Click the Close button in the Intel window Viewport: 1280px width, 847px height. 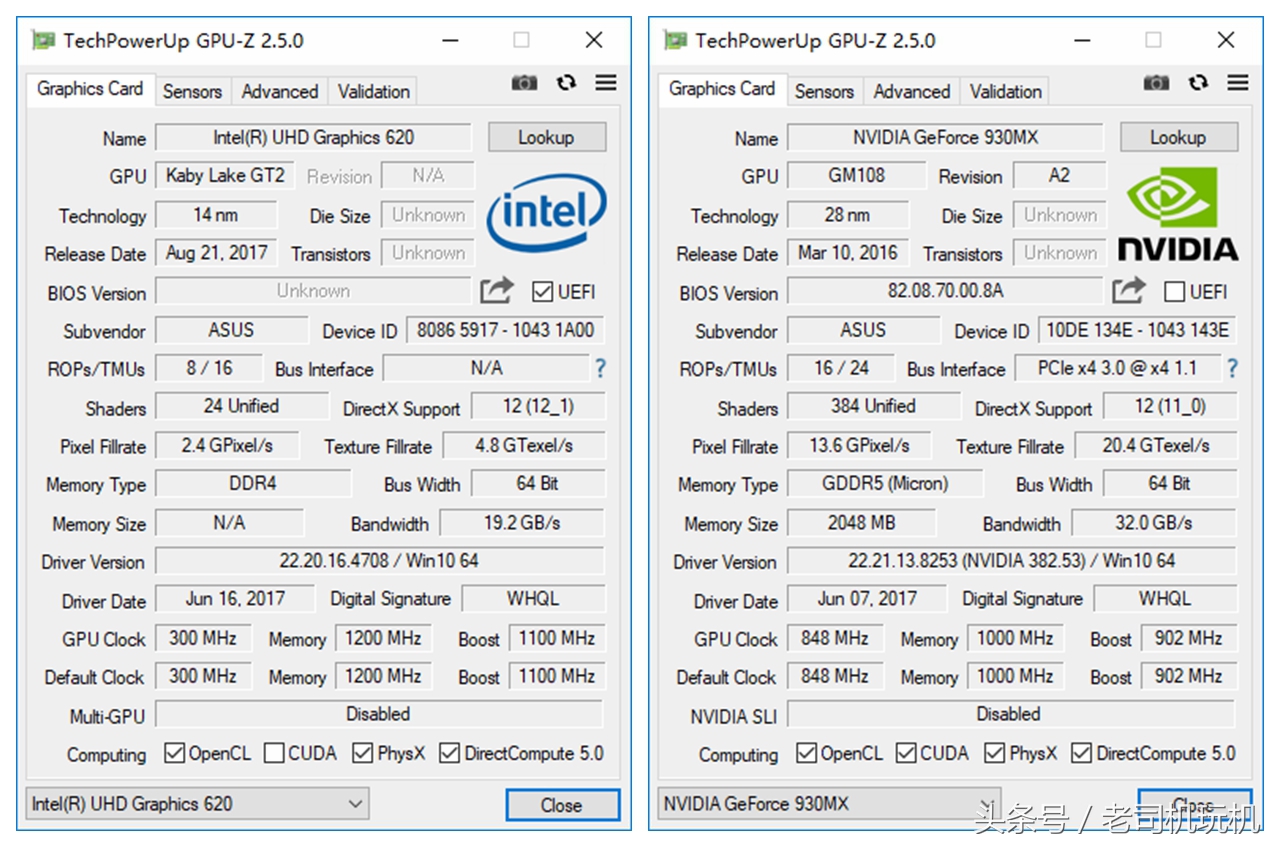click(x=562, y=805)
